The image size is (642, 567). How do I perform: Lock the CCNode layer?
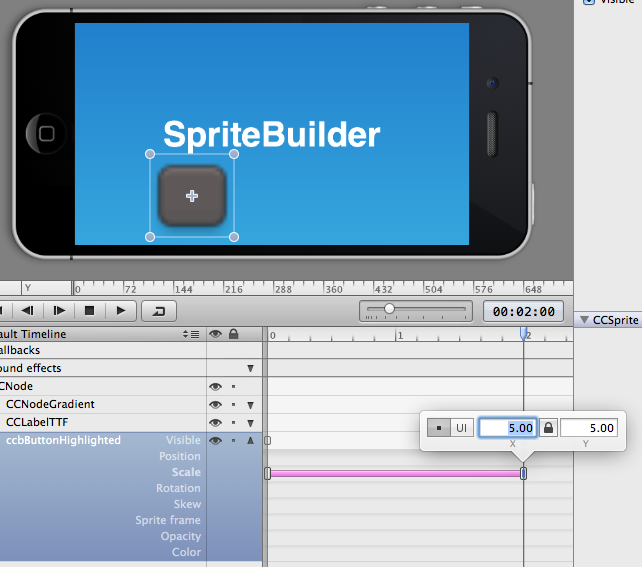tap(233, 386)
